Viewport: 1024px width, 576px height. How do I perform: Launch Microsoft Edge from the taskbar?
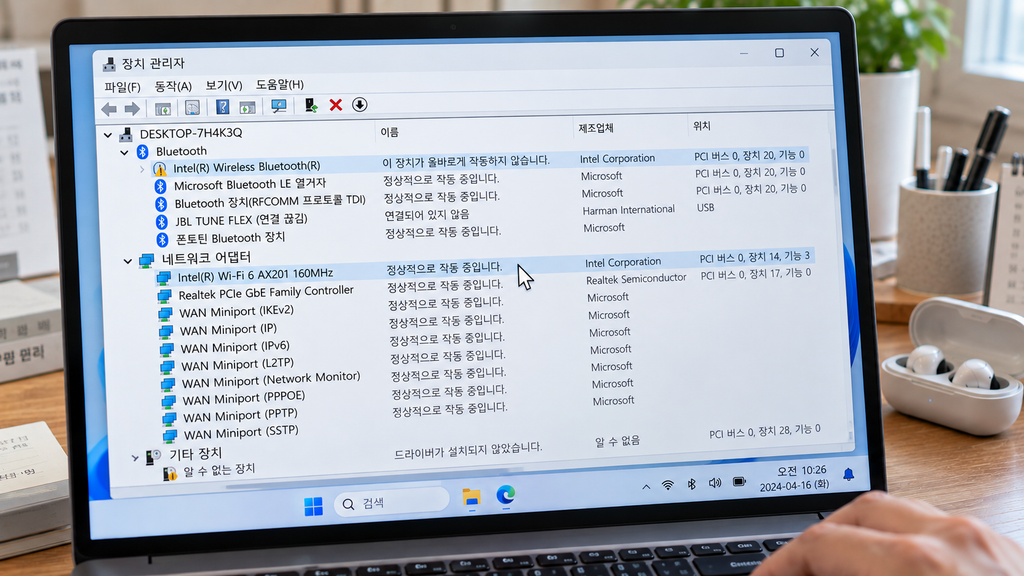[505, 495]
